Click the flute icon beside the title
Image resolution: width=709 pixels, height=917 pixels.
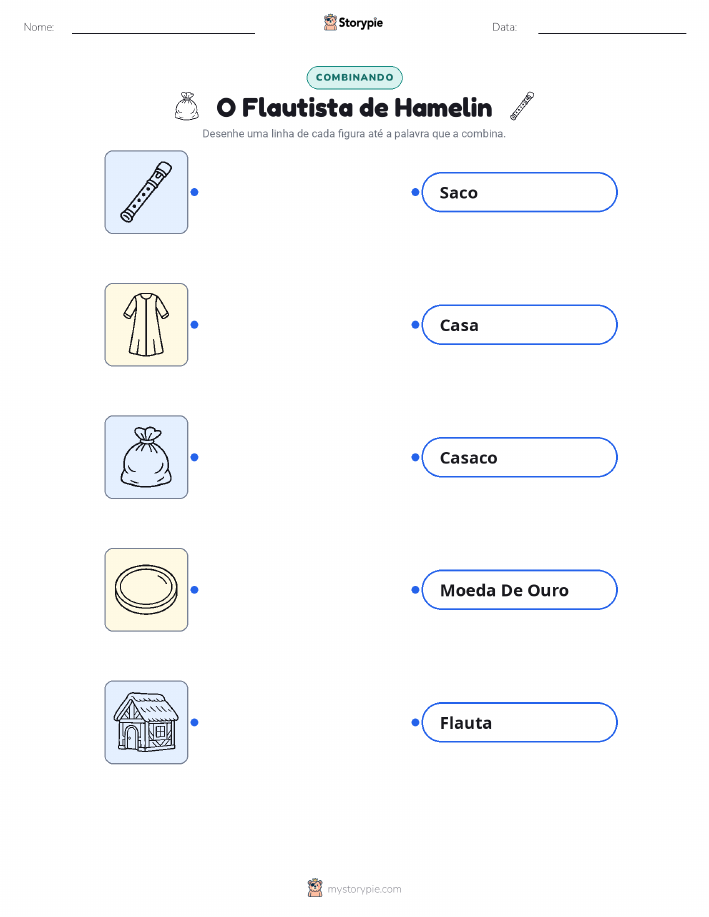point(522,106)
